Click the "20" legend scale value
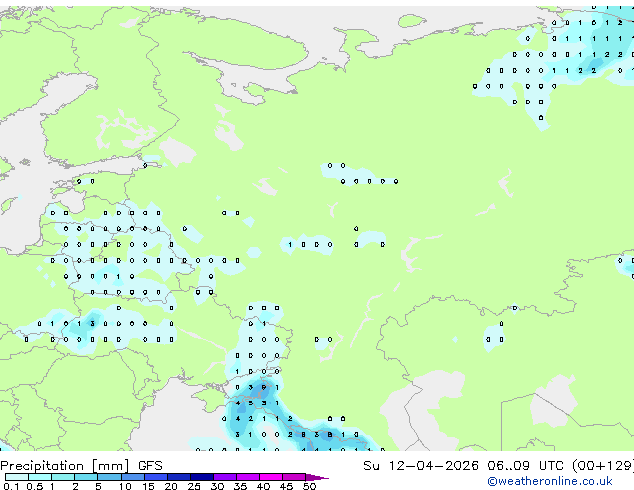The width and height of the screenshot is (634, 490). click(171, 486)
